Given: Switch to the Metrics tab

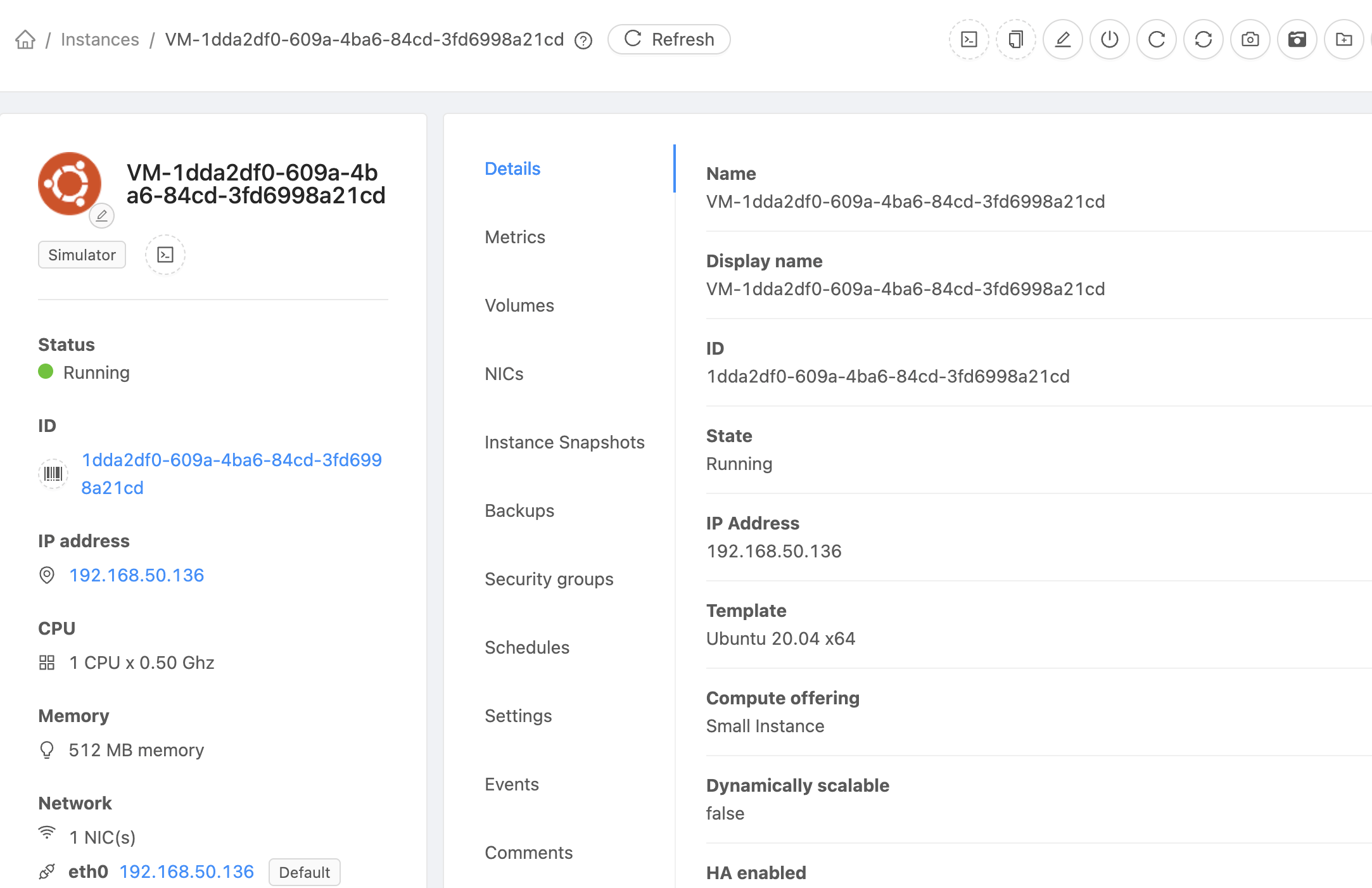Looking at the screenshot, I should click(514, 237).
